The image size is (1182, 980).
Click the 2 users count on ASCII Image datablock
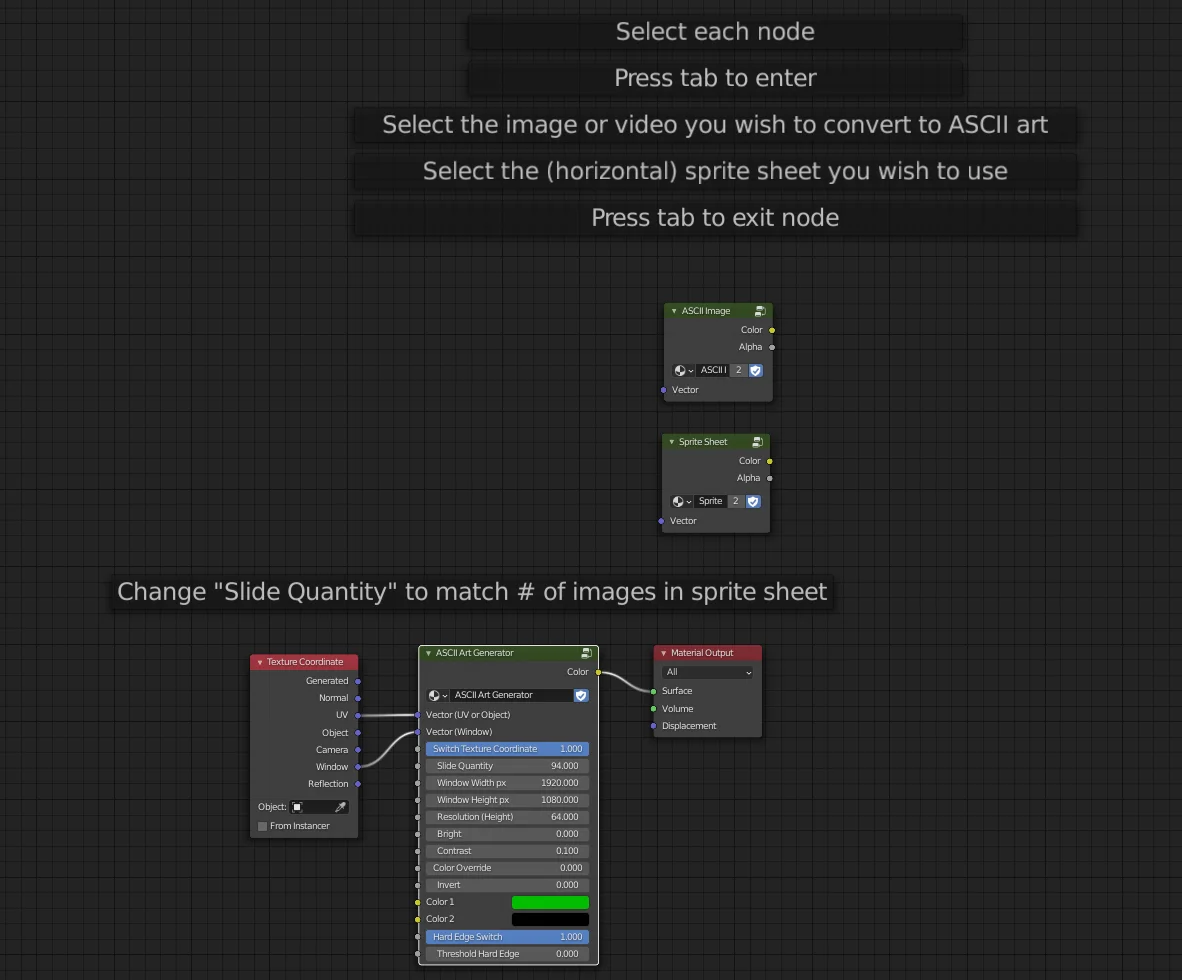(x=737, y=370)
